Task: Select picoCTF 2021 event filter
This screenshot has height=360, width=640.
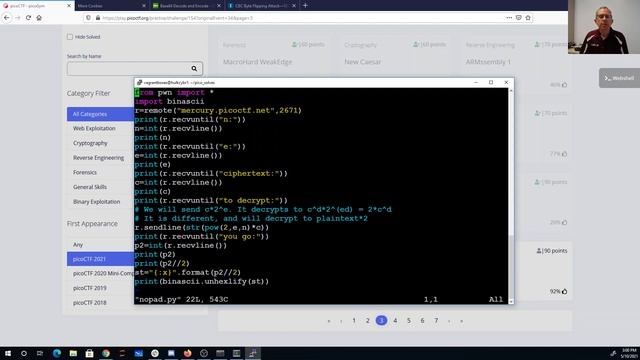Action: click(100, 259)
